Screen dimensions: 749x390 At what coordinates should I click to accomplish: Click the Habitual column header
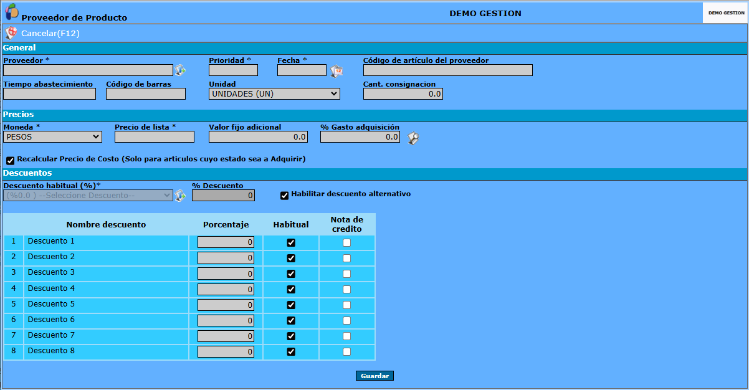pos(291,225)
